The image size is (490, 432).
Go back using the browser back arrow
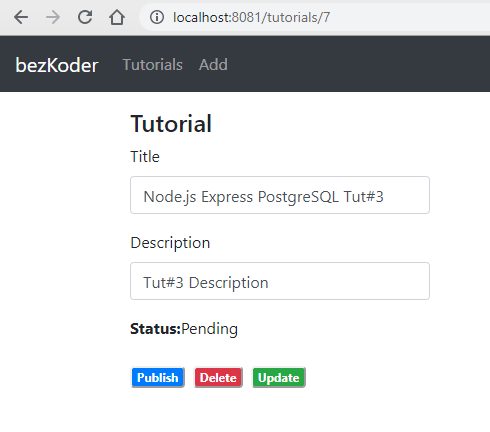click(x=21, y=17)
